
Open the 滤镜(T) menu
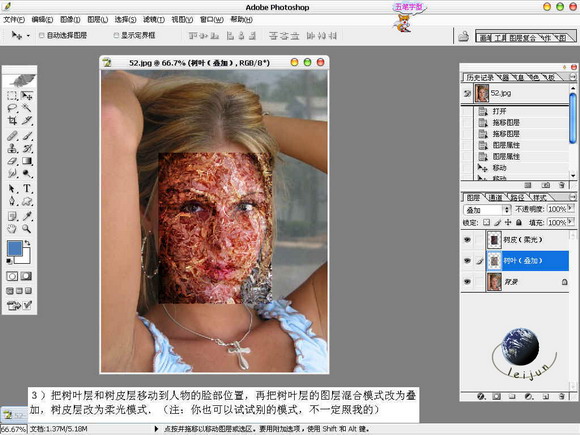(x=154, y=20)
